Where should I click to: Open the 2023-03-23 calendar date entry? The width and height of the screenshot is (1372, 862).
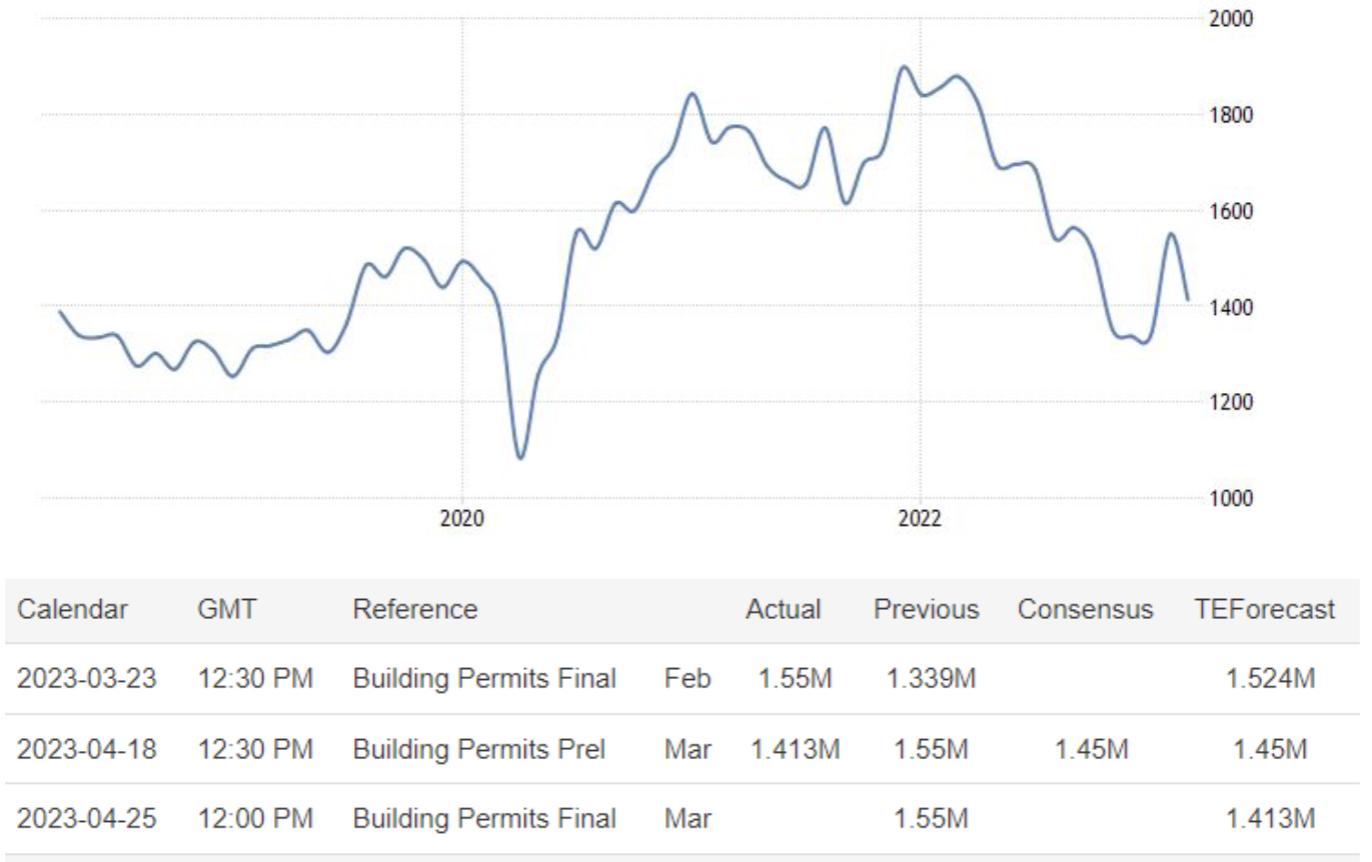click(87, 679)
